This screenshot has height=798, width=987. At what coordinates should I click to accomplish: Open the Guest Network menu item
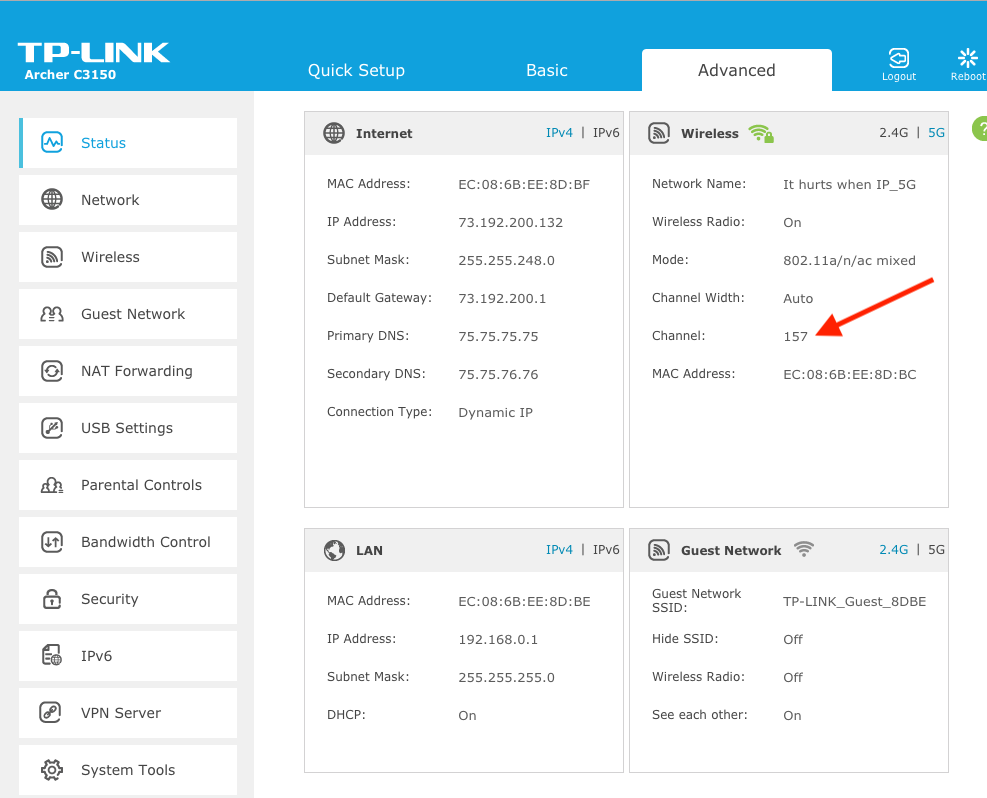coord(128,314)
